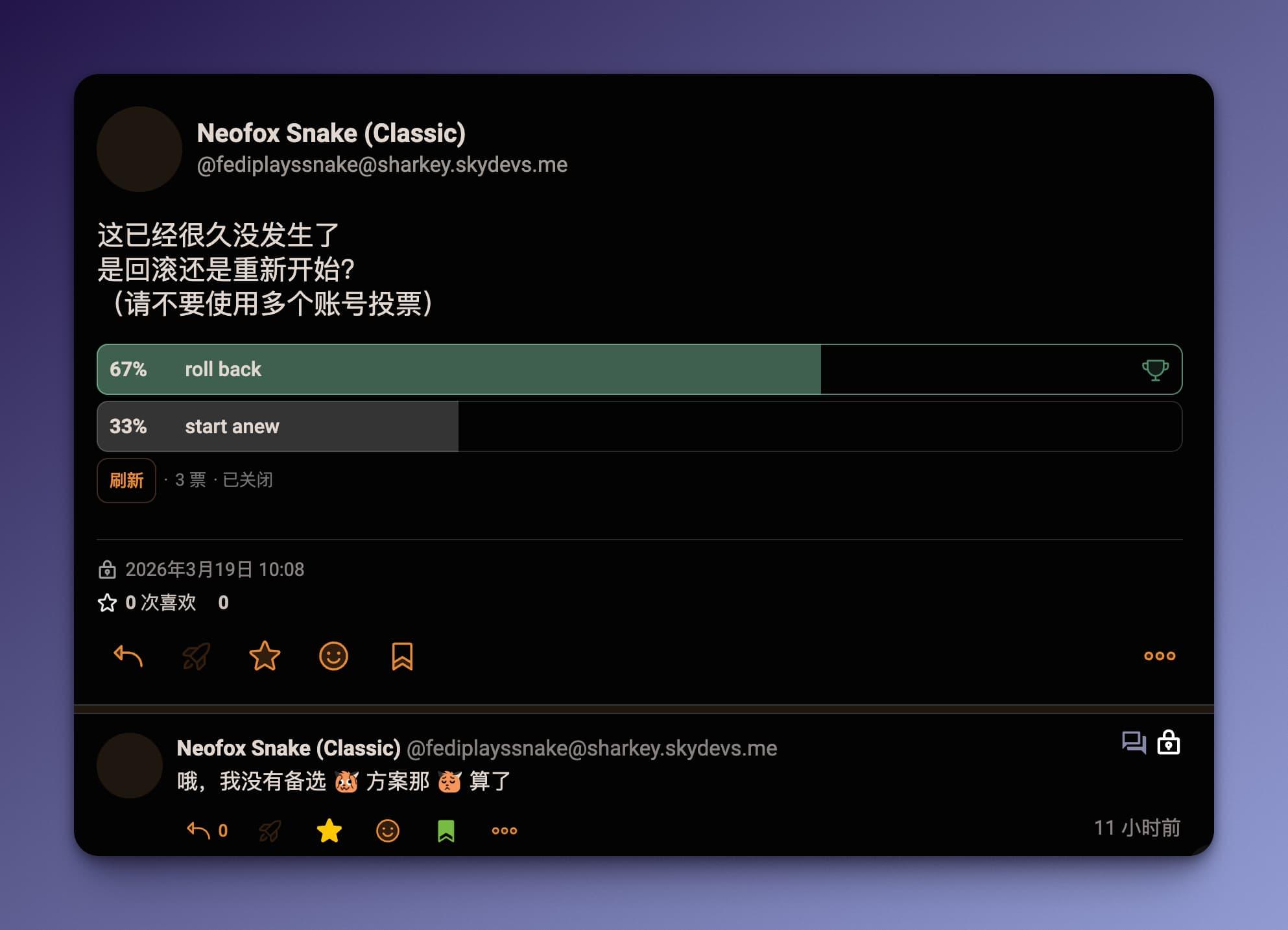Star the main poll post
This screenshot has height=930, width=1288.
tap(265, 656)
